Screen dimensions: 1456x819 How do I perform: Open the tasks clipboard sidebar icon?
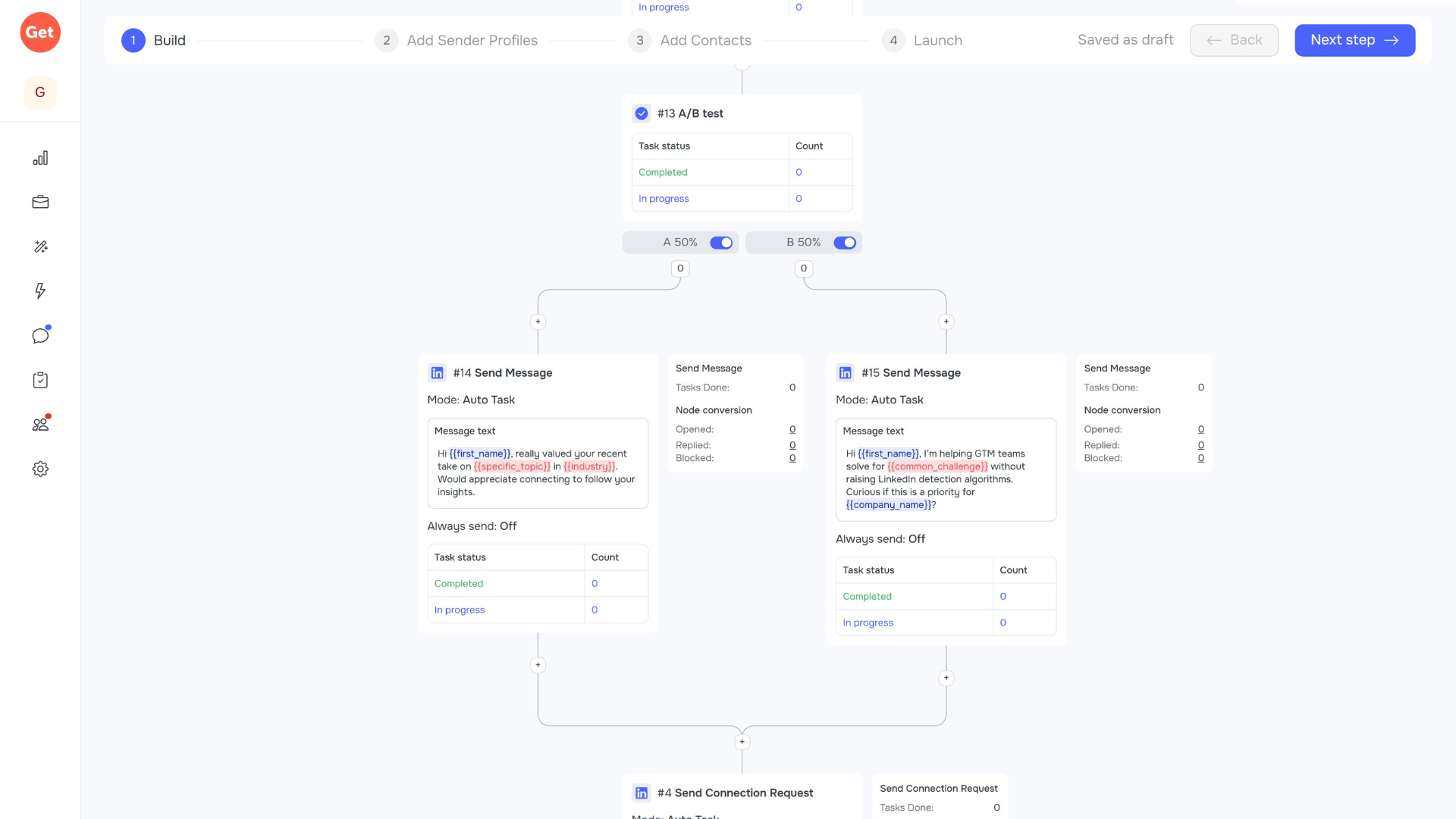click(x=40, y=380)
